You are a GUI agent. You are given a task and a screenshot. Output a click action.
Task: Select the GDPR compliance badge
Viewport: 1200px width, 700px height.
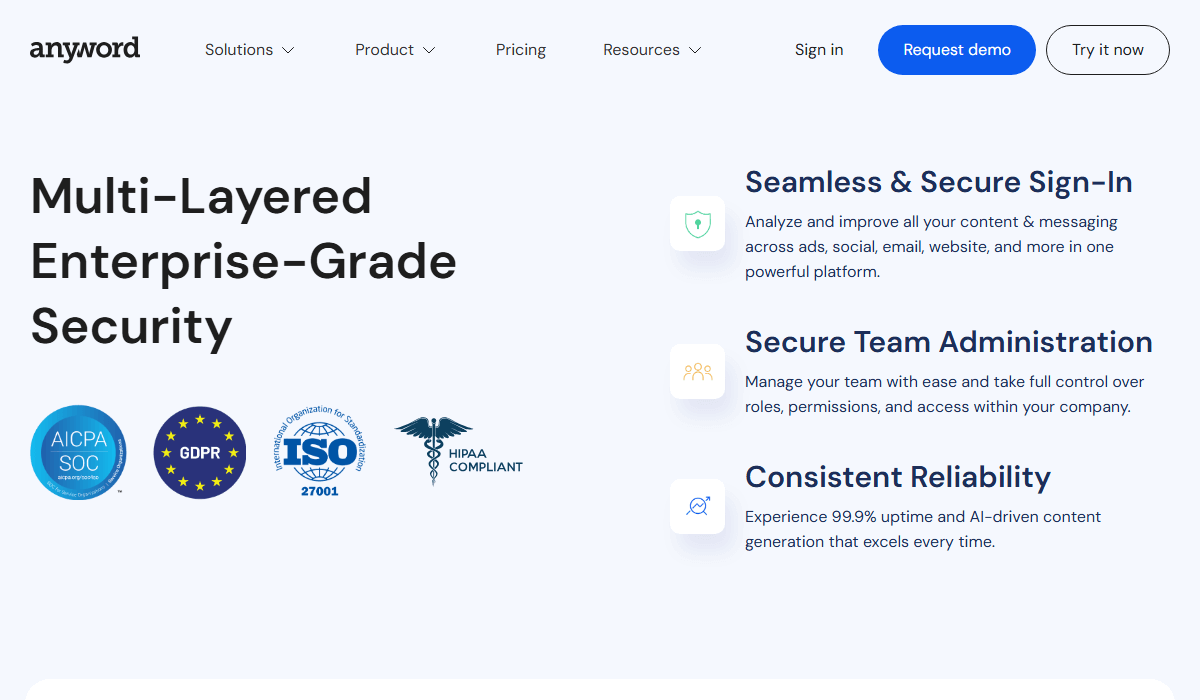tap(199, 452)
